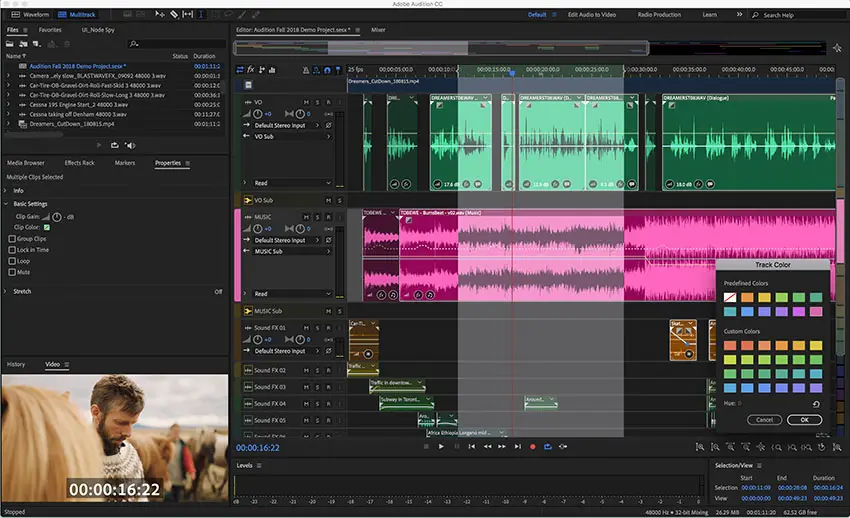Enable the Group Clips checkbox

click(x=12, y=238)
